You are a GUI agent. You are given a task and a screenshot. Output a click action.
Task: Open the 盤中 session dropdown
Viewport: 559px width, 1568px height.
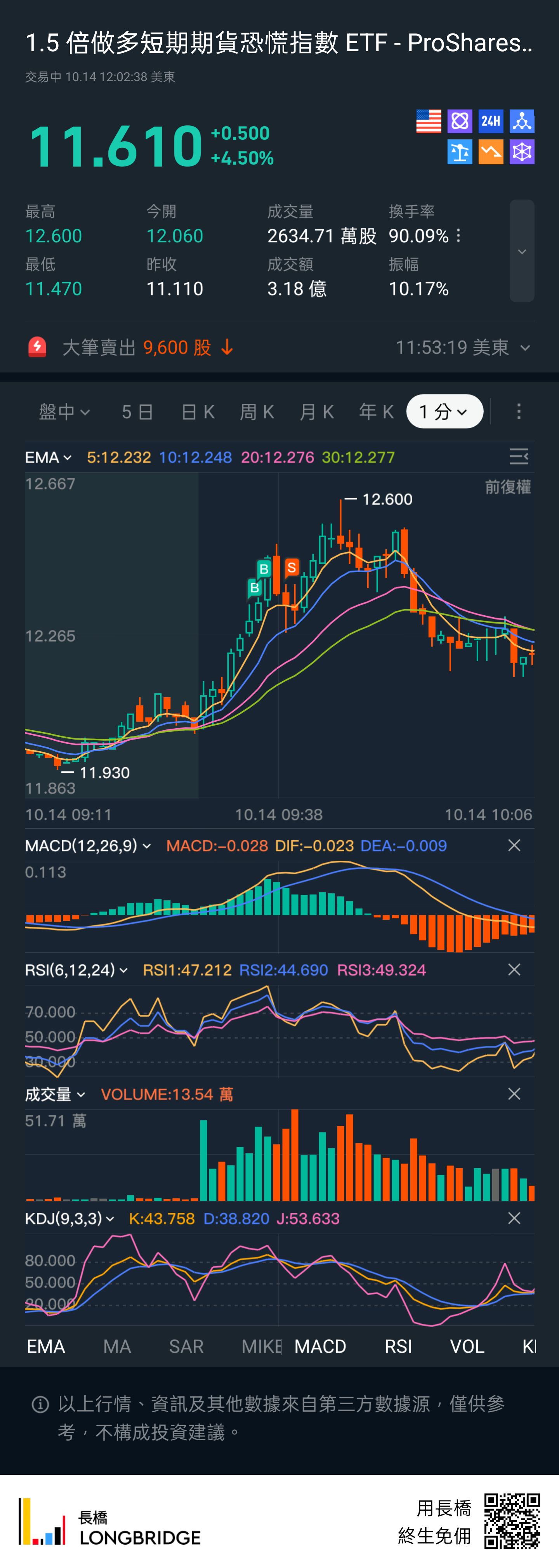64,412
